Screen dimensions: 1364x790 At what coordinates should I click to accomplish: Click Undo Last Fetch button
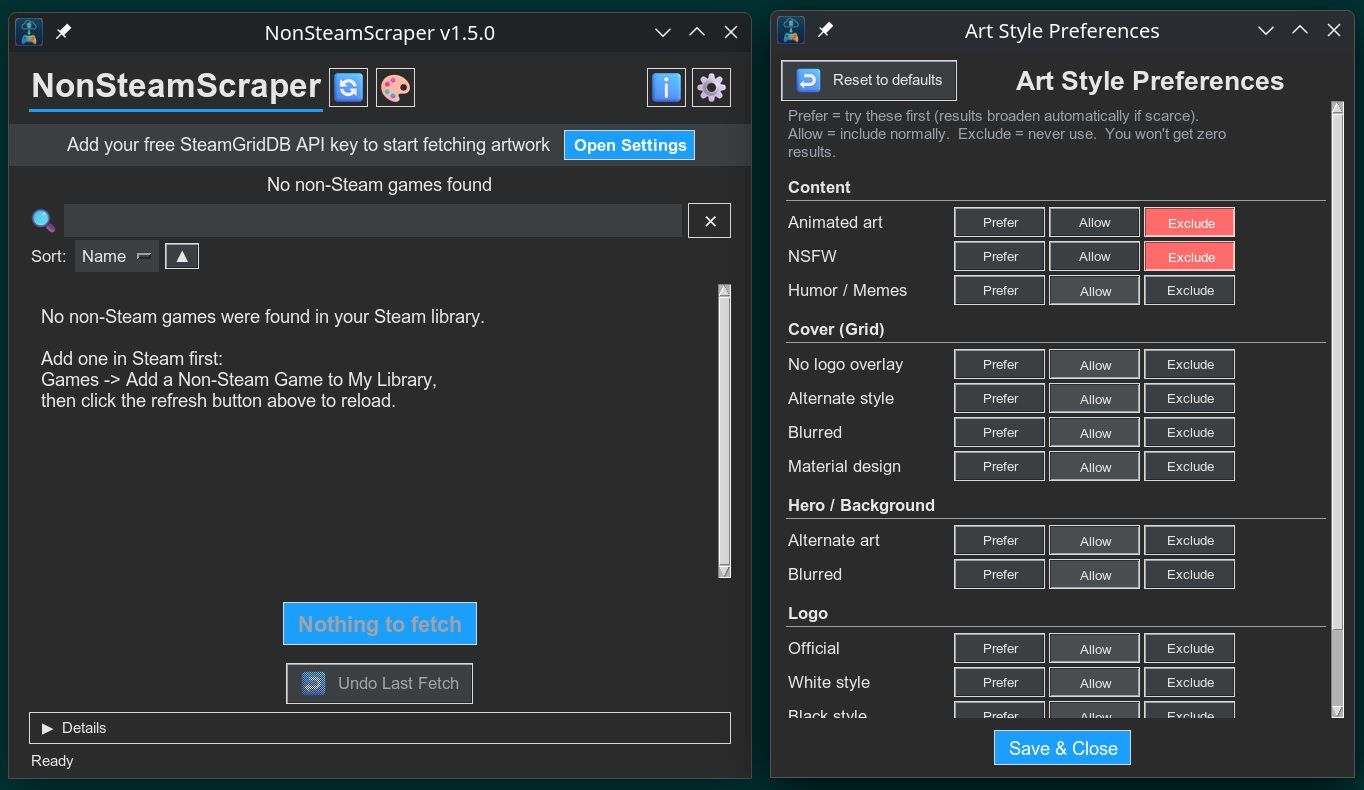380,684
